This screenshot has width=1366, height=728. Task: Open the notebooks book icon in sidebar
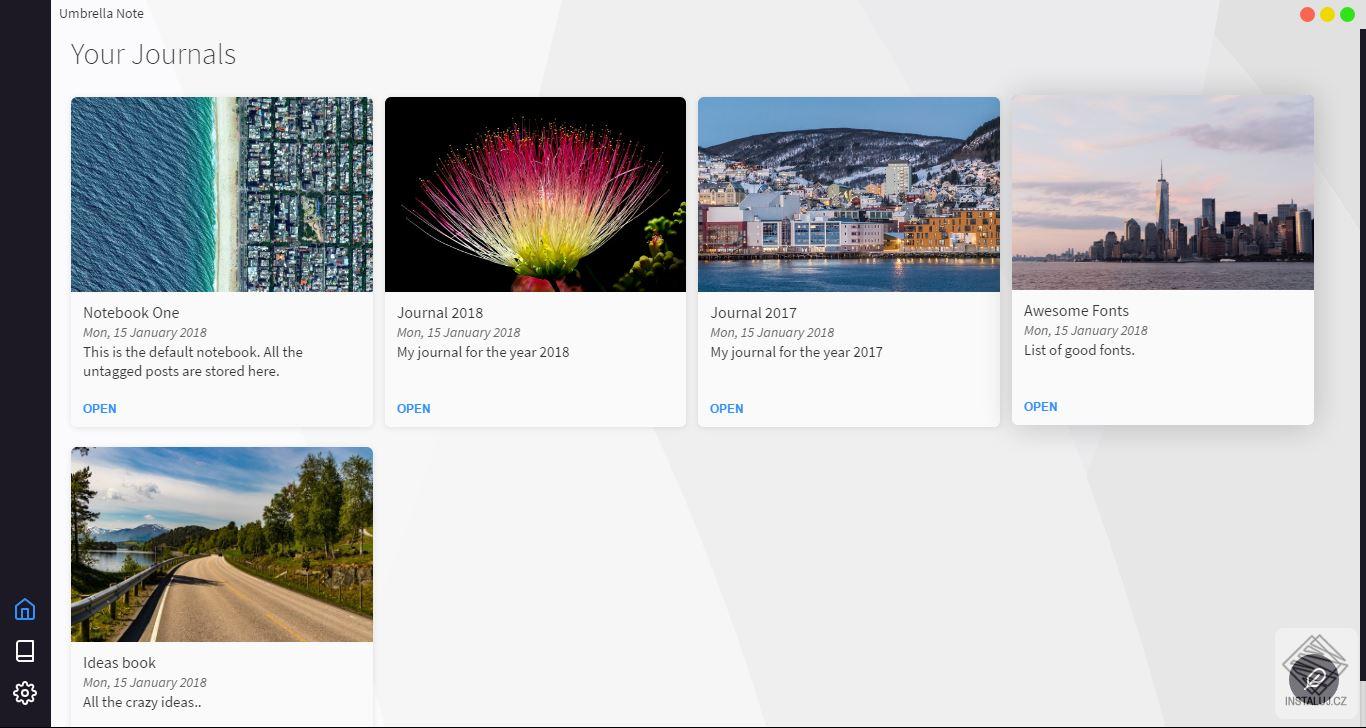[x=25, y=651]
